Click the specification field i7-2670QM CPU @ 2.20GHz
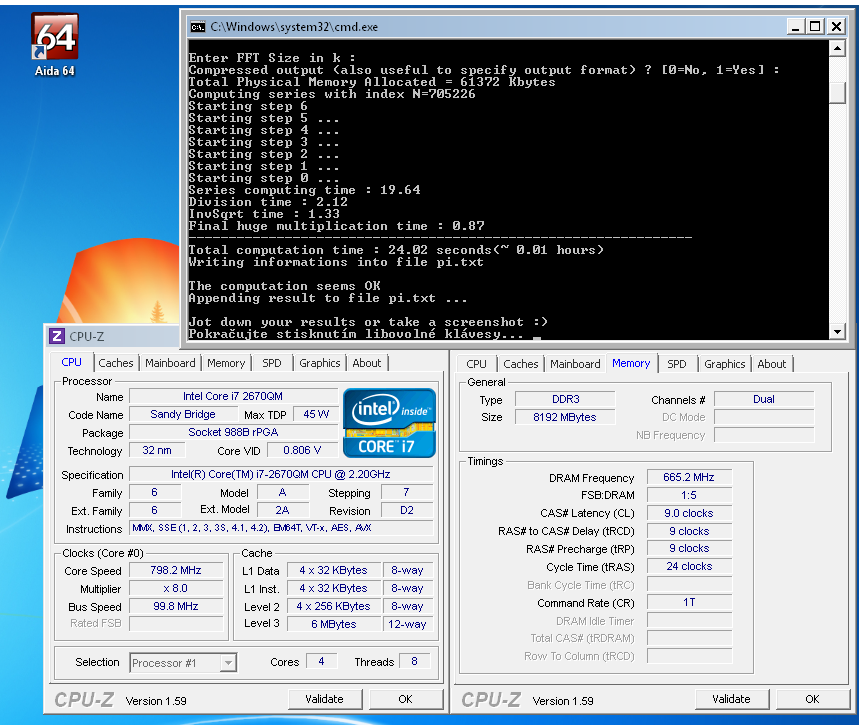Image resolution: width=860 pixels, height=725 pixels. pyautogui.click(x=281, y=474)
